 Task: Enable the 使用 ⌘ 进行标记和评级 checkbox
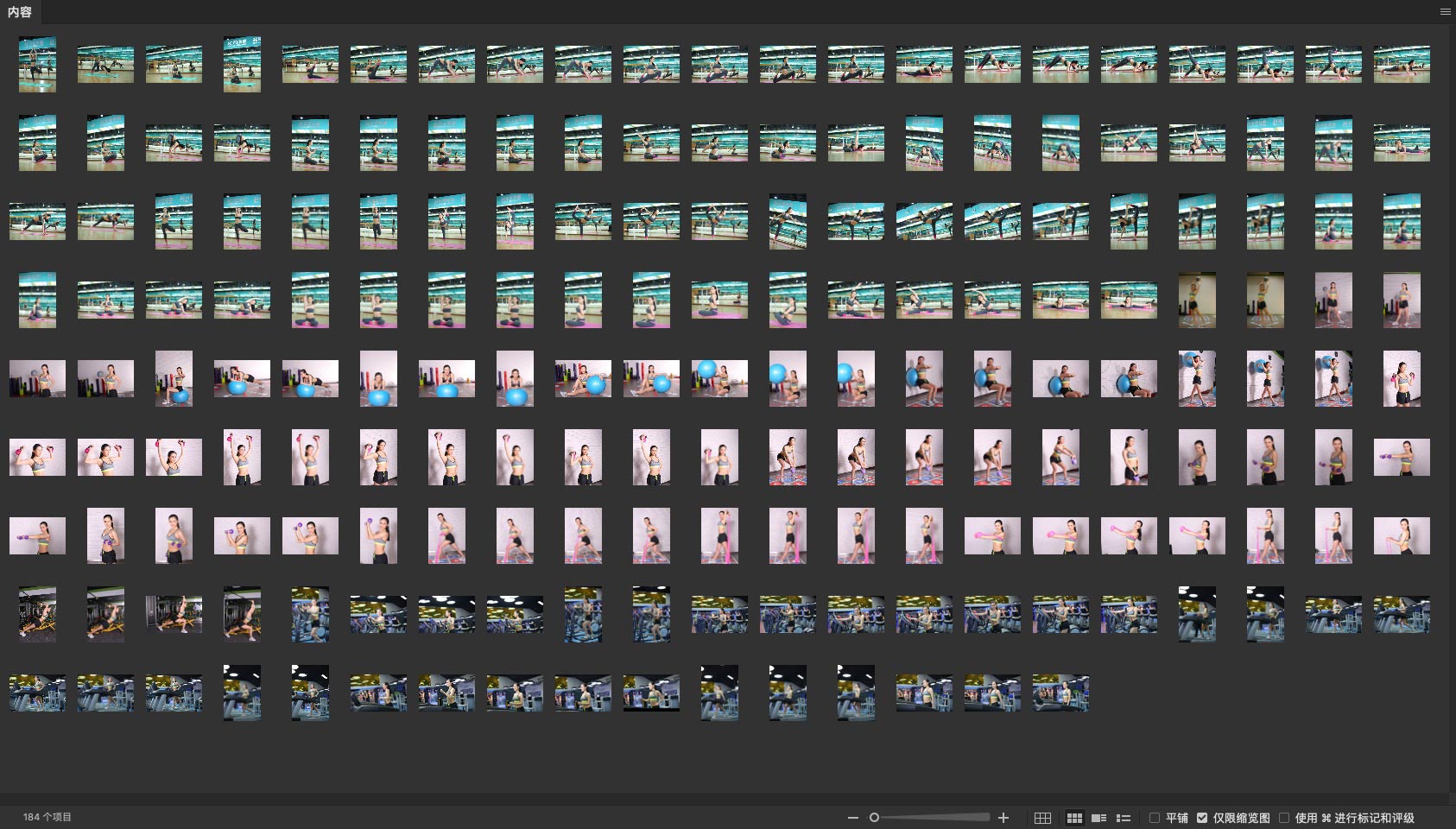1284,818
